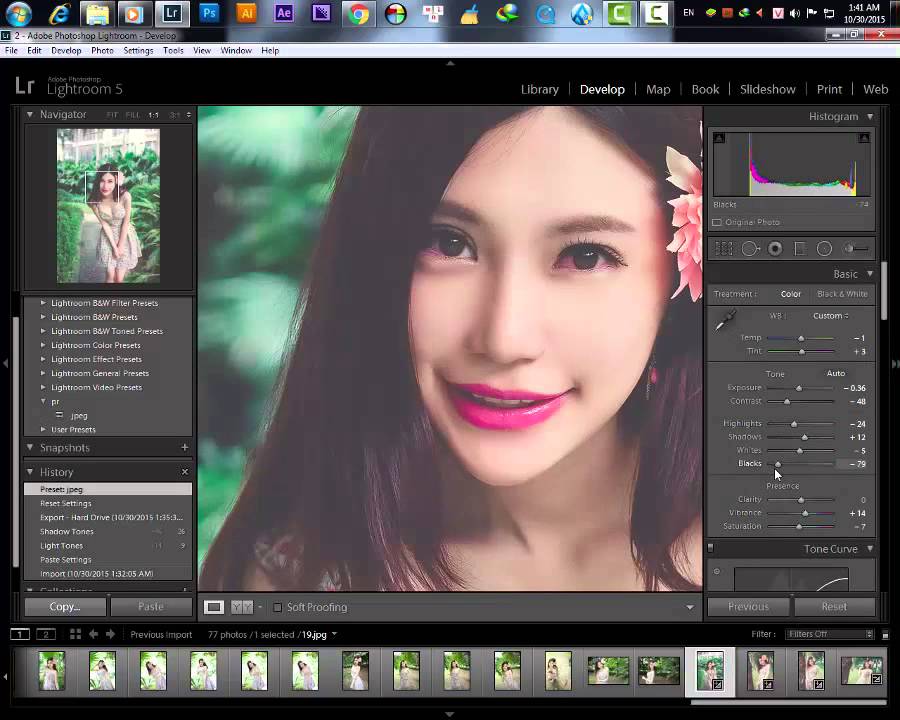Toggle the Original Photo checkbox in Histogram
Screen dimensions: 900x720
(717, 222)
